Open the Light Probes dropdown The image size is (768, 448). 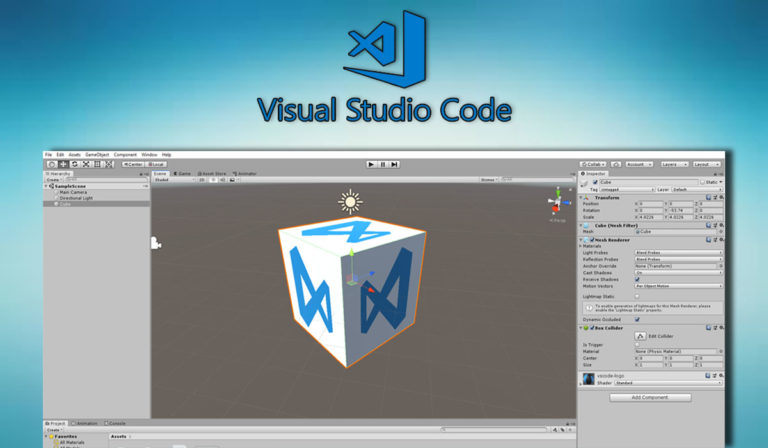tap(679, 253)
